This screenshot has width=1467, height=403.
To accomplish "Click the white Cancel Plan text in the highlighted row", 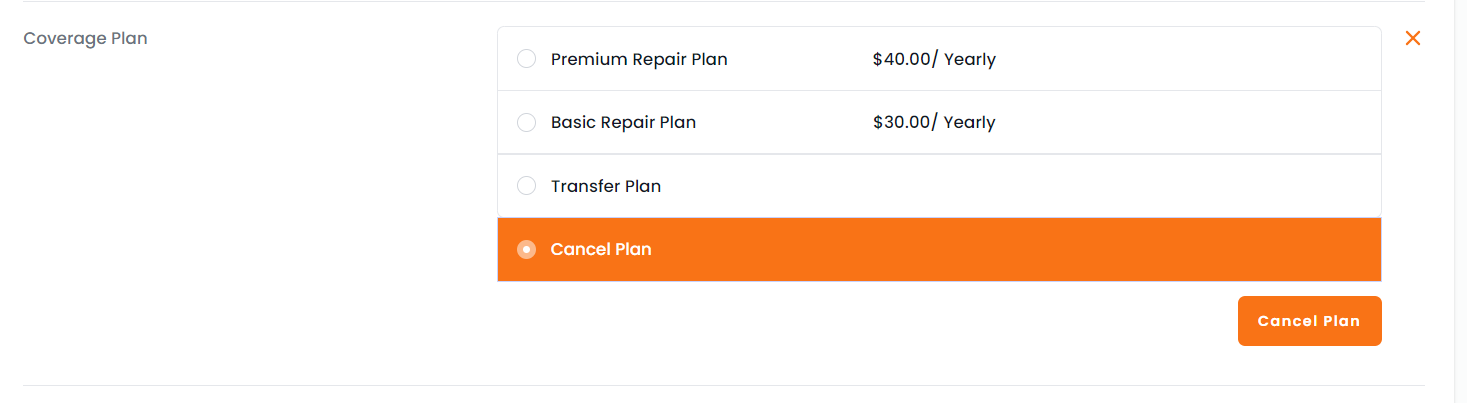I will [x=601, y=249].
